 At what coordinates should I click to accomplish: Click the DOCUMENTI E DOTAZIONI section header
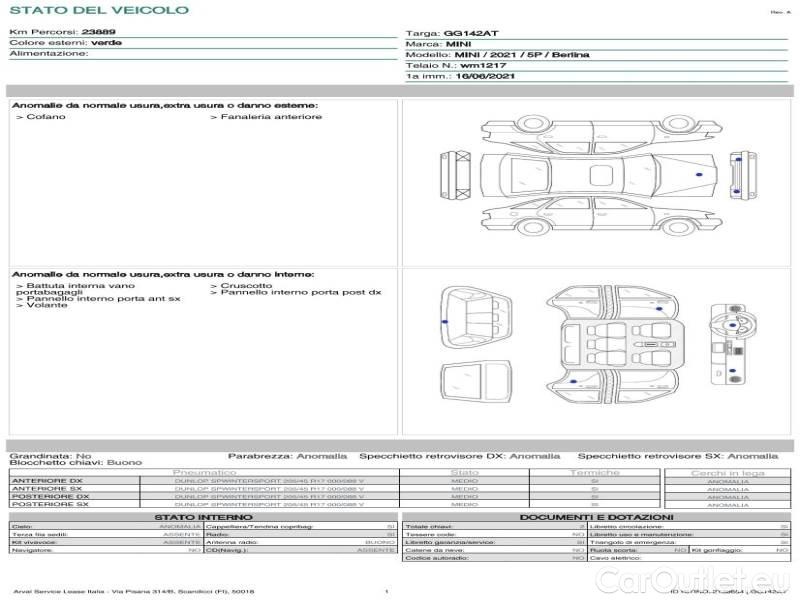coord(595,517)
